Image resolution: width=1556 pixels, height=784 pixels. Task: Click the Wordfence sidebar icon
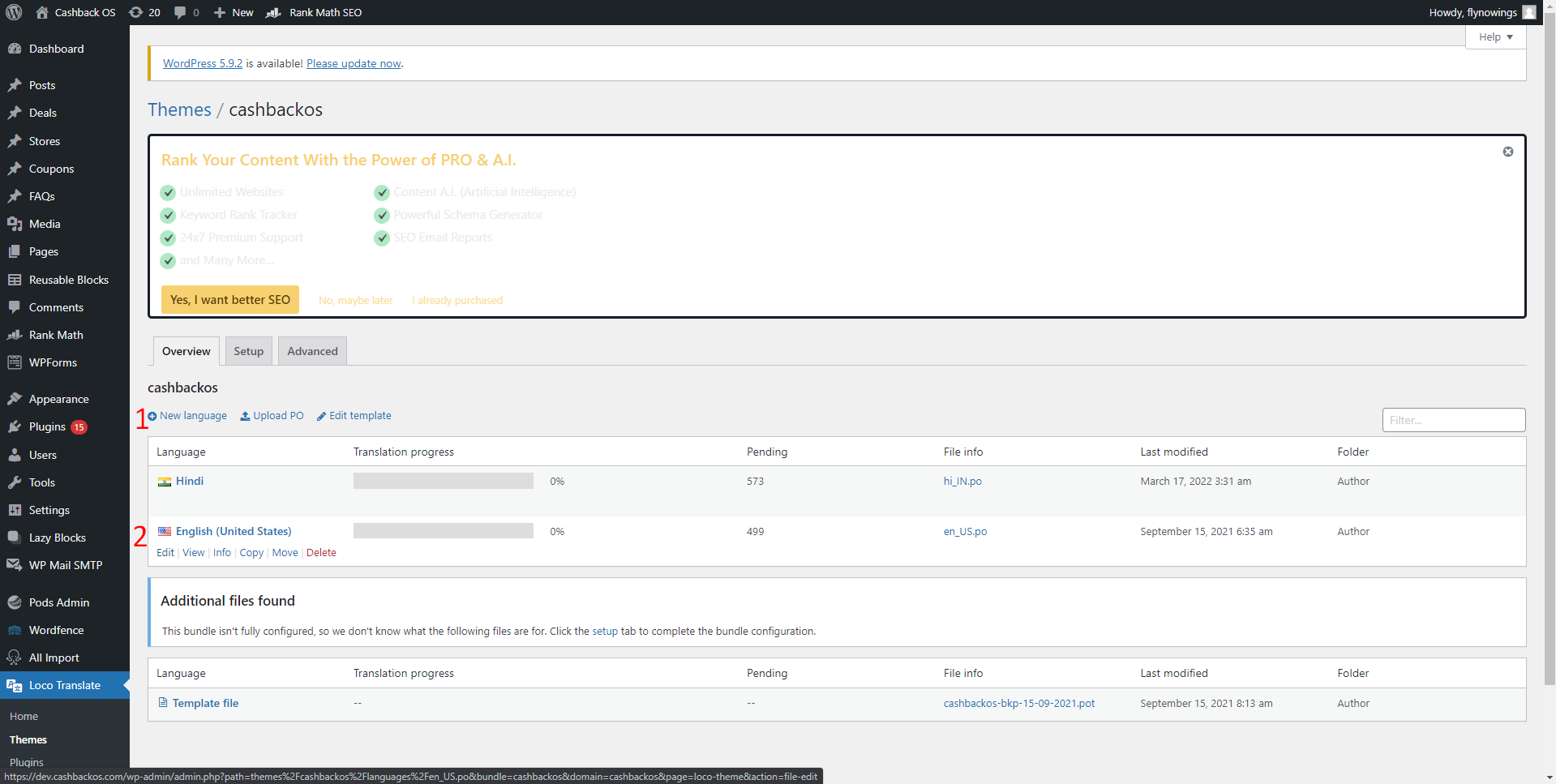tap(15, 630)
